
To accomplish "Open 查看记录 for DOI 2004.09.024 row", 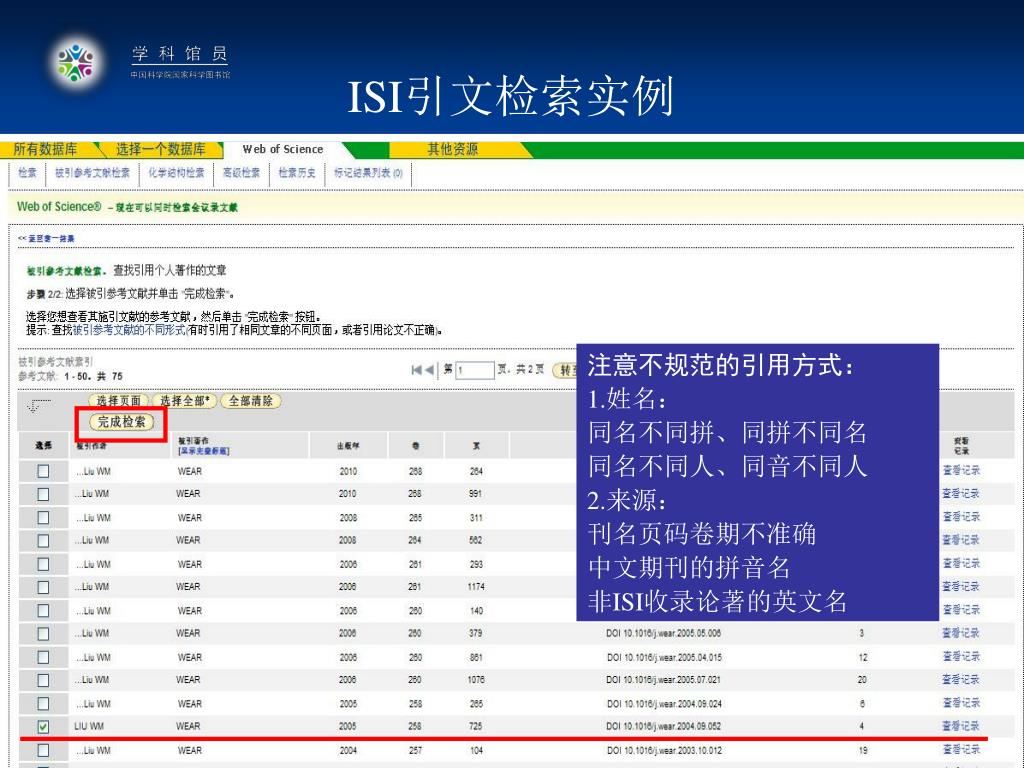I will [x=961, y=703].
